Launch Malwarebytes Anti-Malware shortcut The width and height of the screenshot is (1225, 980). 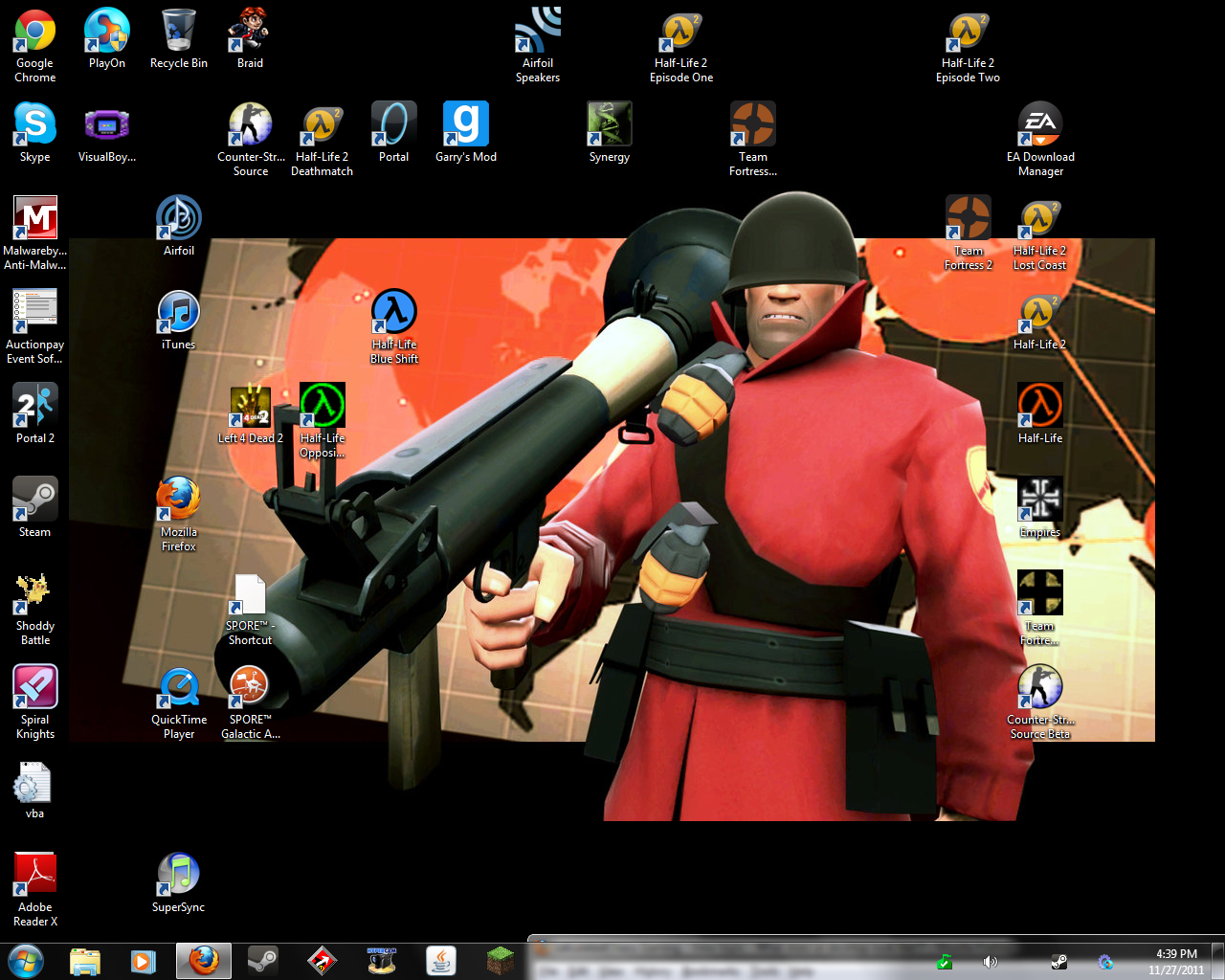click(35, 218)
